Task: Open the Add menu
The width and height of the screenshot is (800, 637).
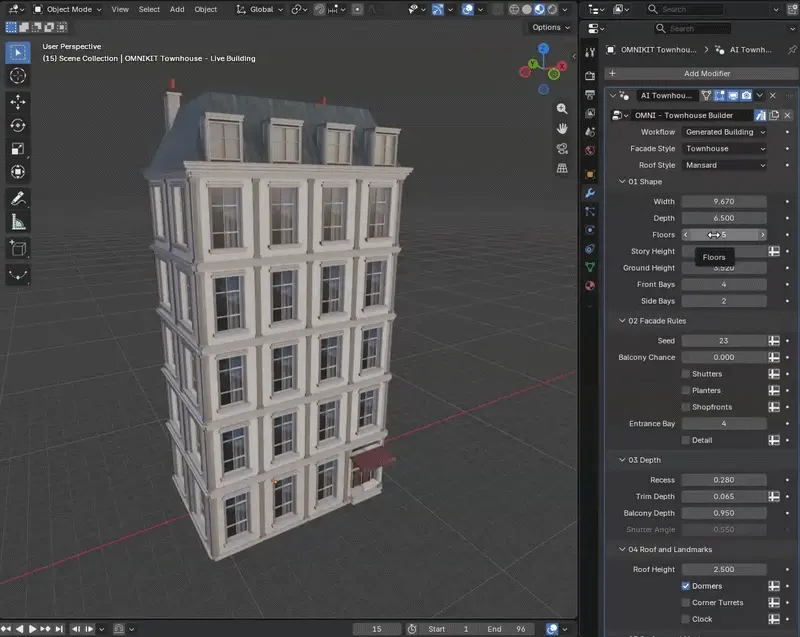Action: (177, 9)
